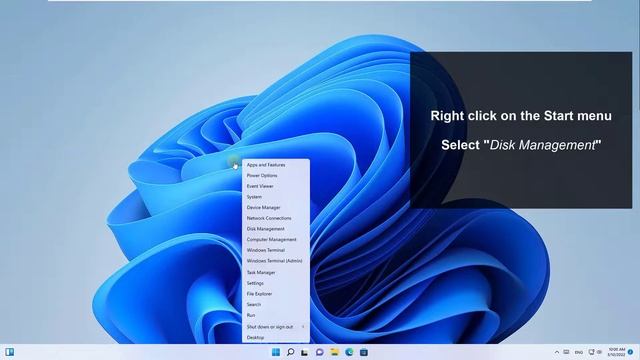Show hidden tray icons chevron
Viewport: 640px width, 360px height.
[x=557, y=352]
